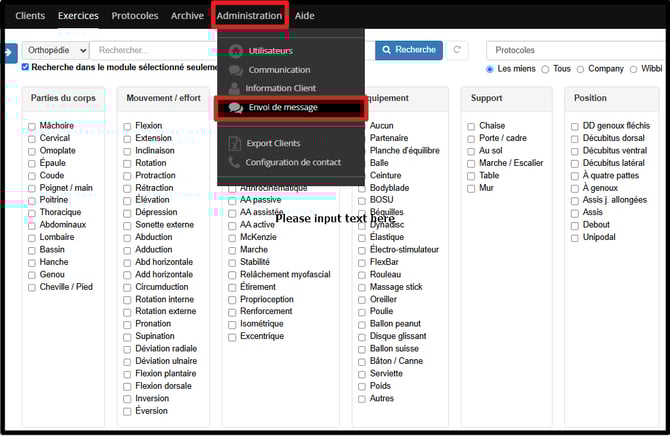This screenshot has width=670, height=436.
Task: Click the Information Client person icon
Action: [x=236, y=88]
